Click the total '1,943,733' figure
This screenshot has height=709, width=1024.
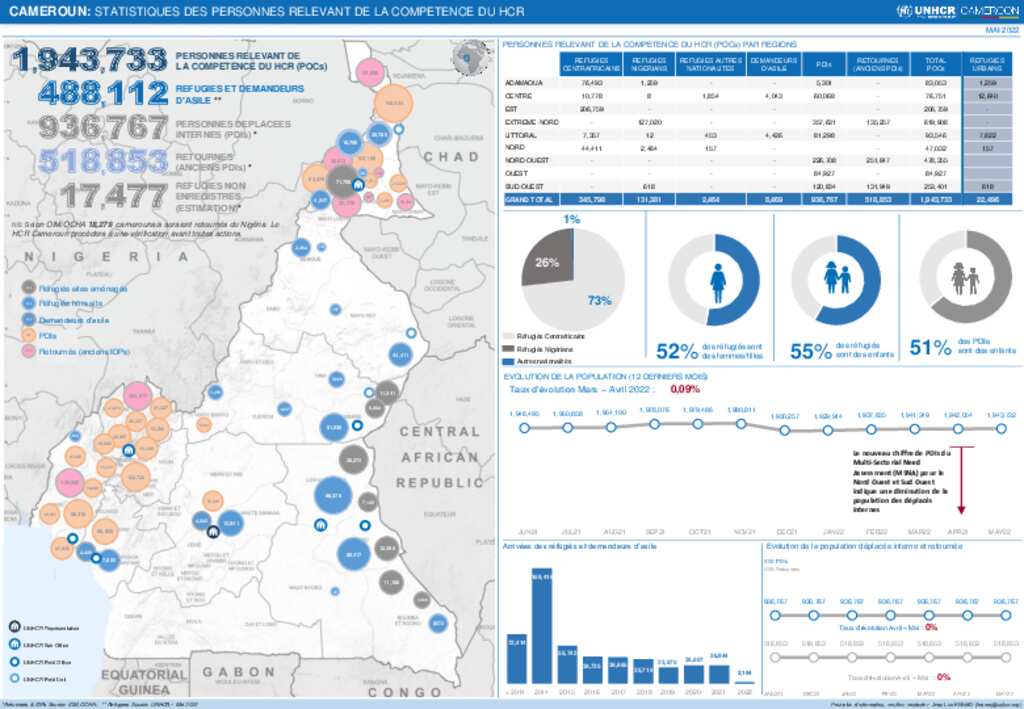click(x=89, y=60)
